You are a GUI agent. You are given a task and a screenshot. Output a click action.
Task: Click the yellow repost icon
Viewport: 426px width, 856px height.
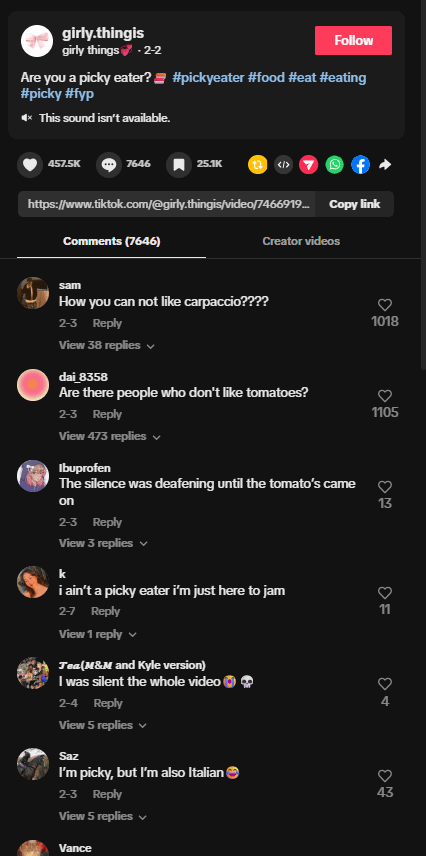click(x=258, y=164)
